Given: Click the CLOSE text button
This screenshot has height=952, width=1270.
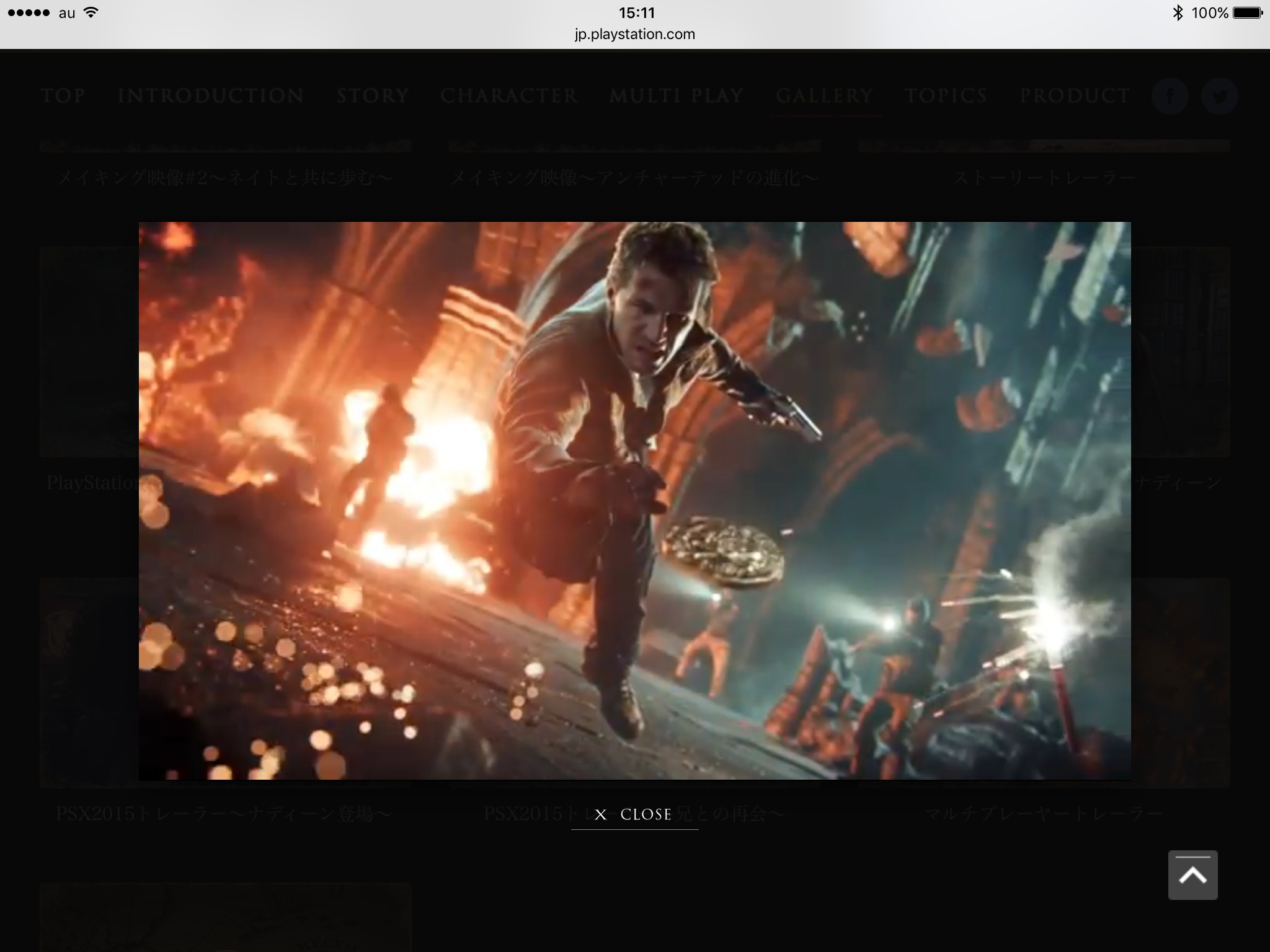Looking at the screenshot, I should point(646,814).
